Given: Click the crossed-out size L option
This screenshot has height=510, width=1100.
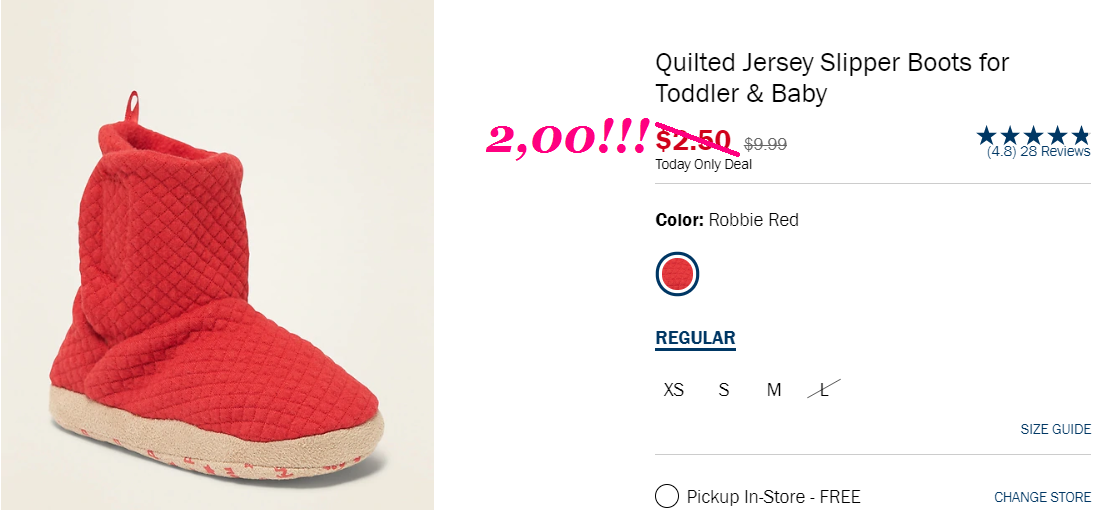Looking at the screenshot, I should tap(824, 389).
